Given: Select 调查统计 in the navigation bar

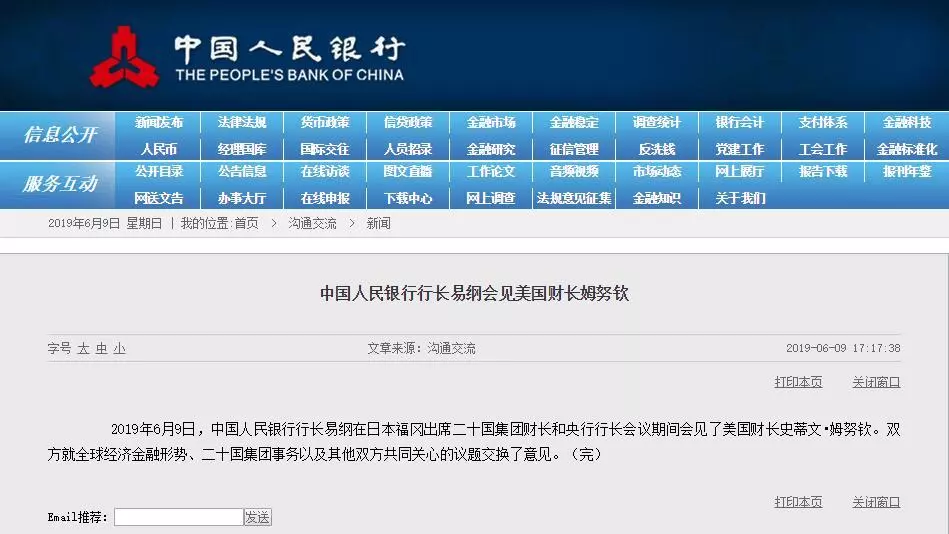Looking at the screenshot, I should (x=657, y=123).
